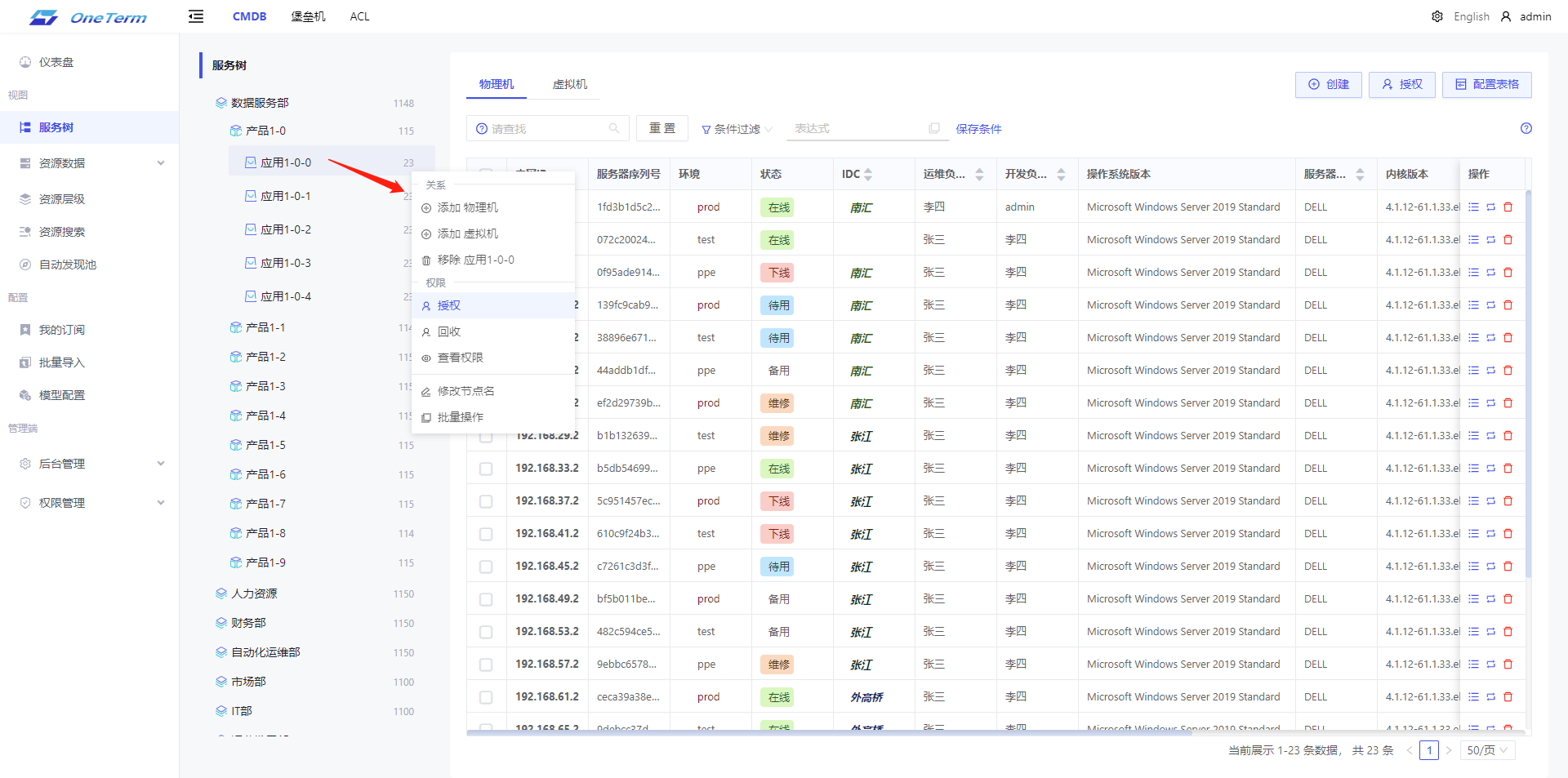Collapse the sidebar menu fold icon
The width and height of the screenshot is (1568, 778).
click(196, 16)
